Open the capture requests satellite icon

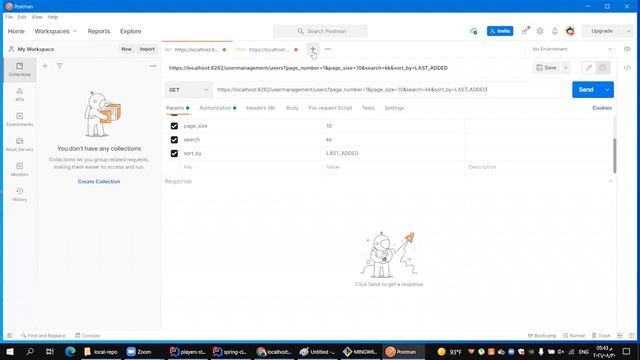click(526, 31)
